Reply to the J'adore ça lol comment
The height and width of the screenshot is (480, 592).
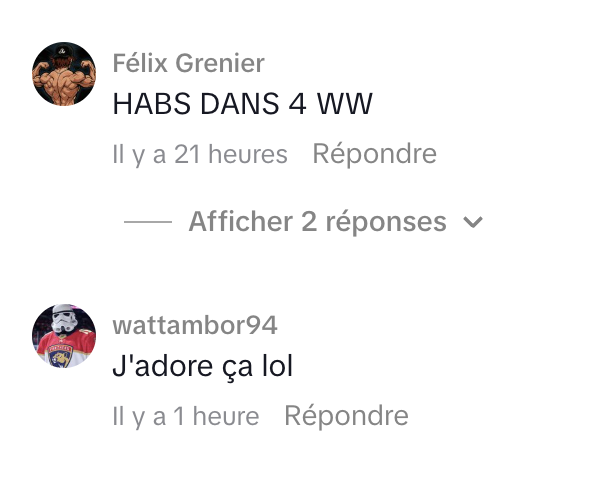[346, 416]
